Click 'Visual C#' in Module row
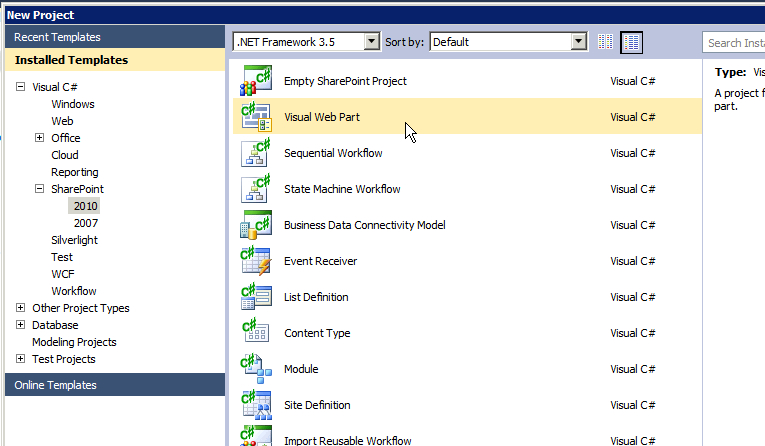Viewport: 765px width, 446px height. 632,369
